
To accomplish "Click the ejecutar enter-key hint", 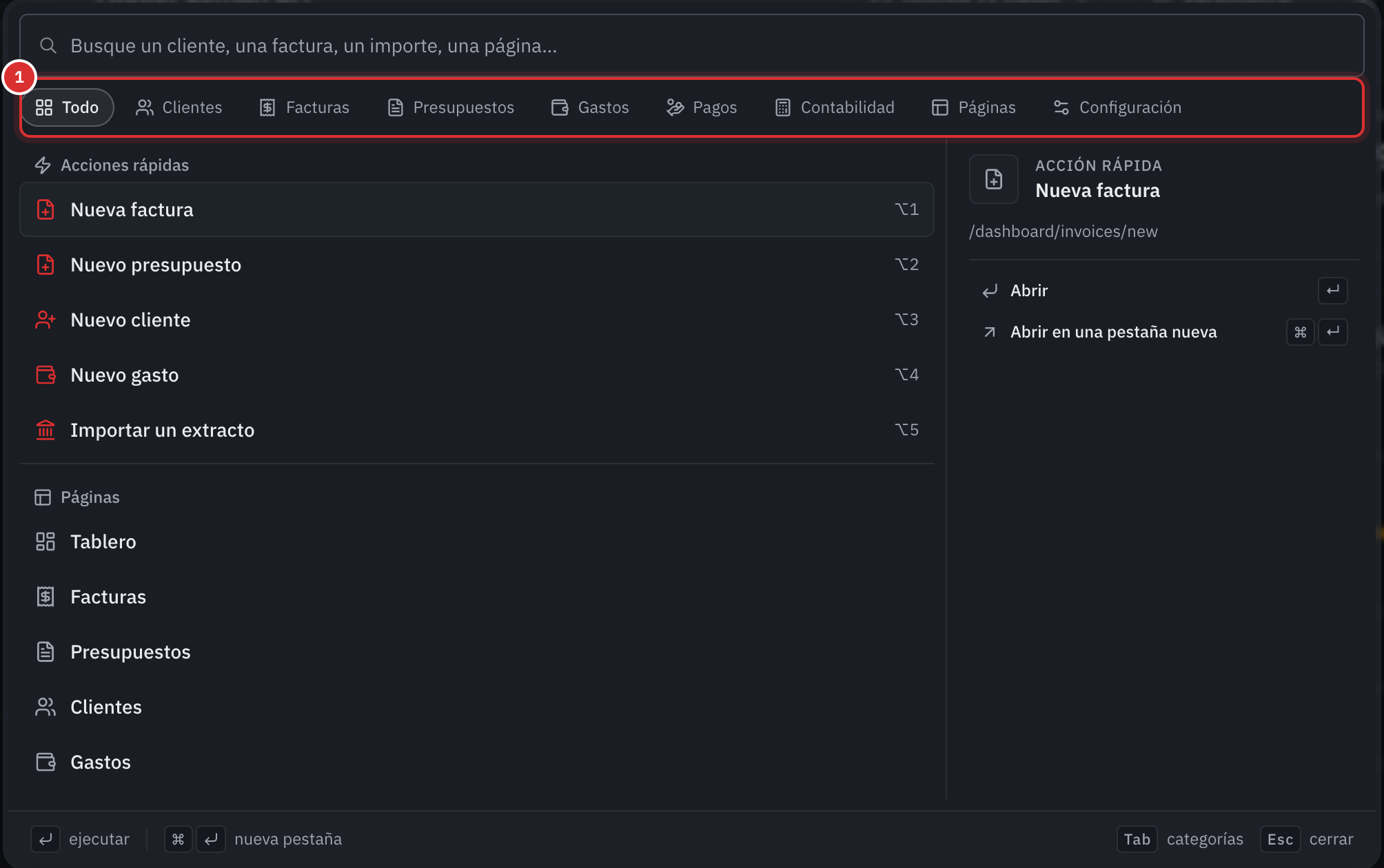I will pyautogui.click(x=81, y=839).
